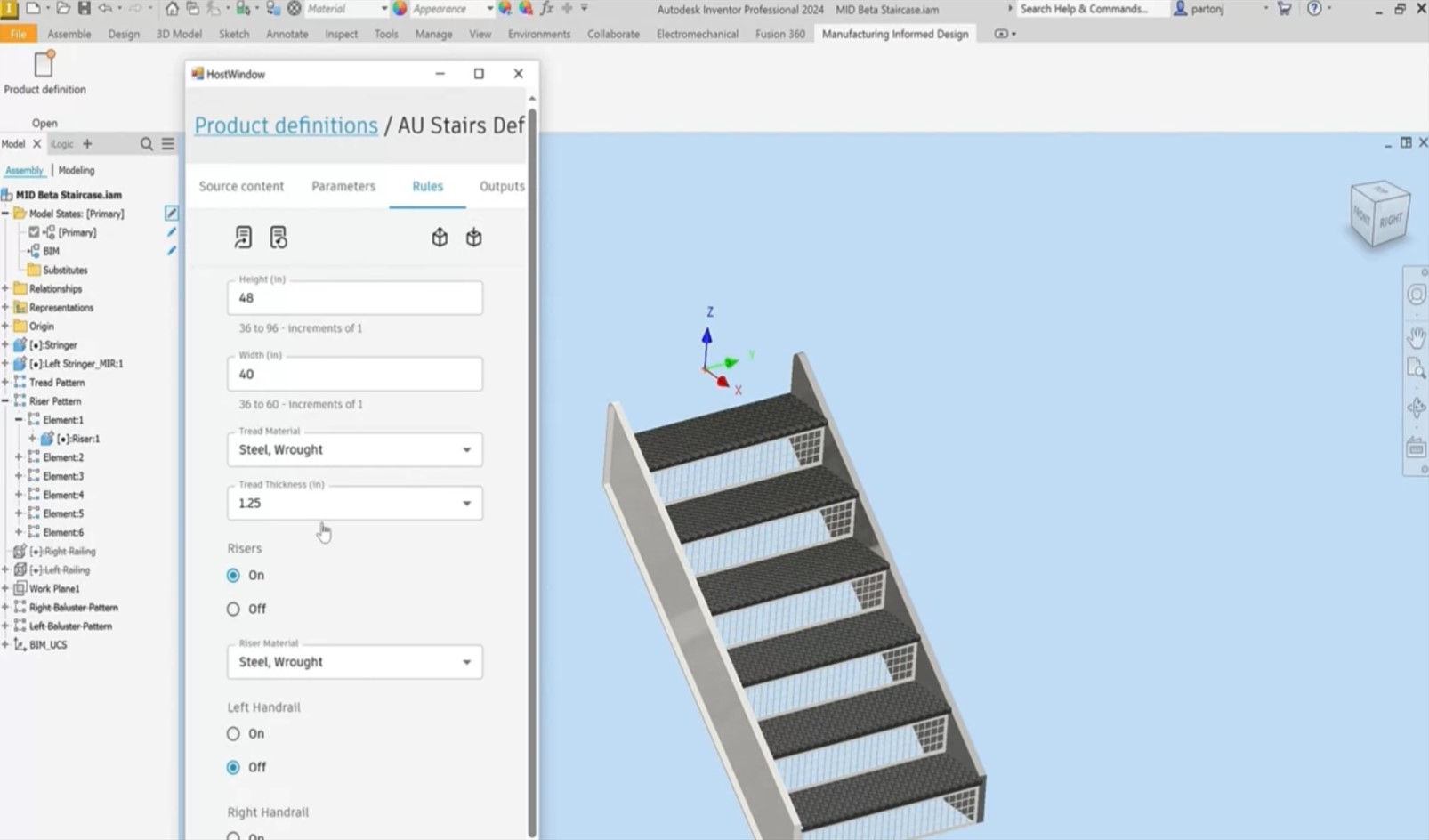
Task: Click the Height (in) input field
Action: point(355,298)
